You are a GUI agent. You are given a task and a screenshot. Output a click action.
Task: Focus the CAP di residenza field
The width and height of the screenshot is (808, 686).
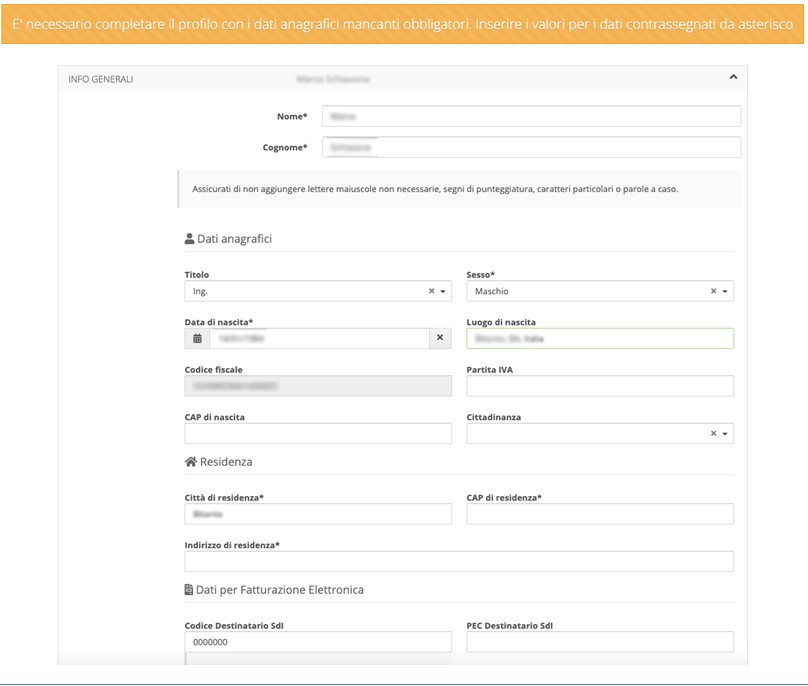tap(599, 514)
